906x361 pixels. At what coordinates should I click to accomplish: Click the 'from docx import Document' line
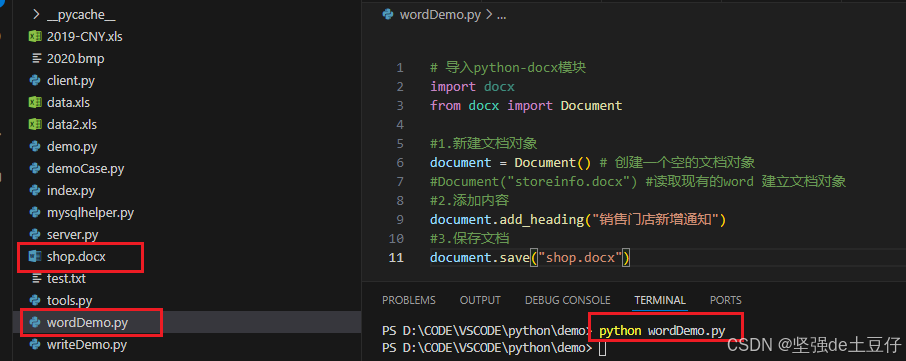coord(526,106)
